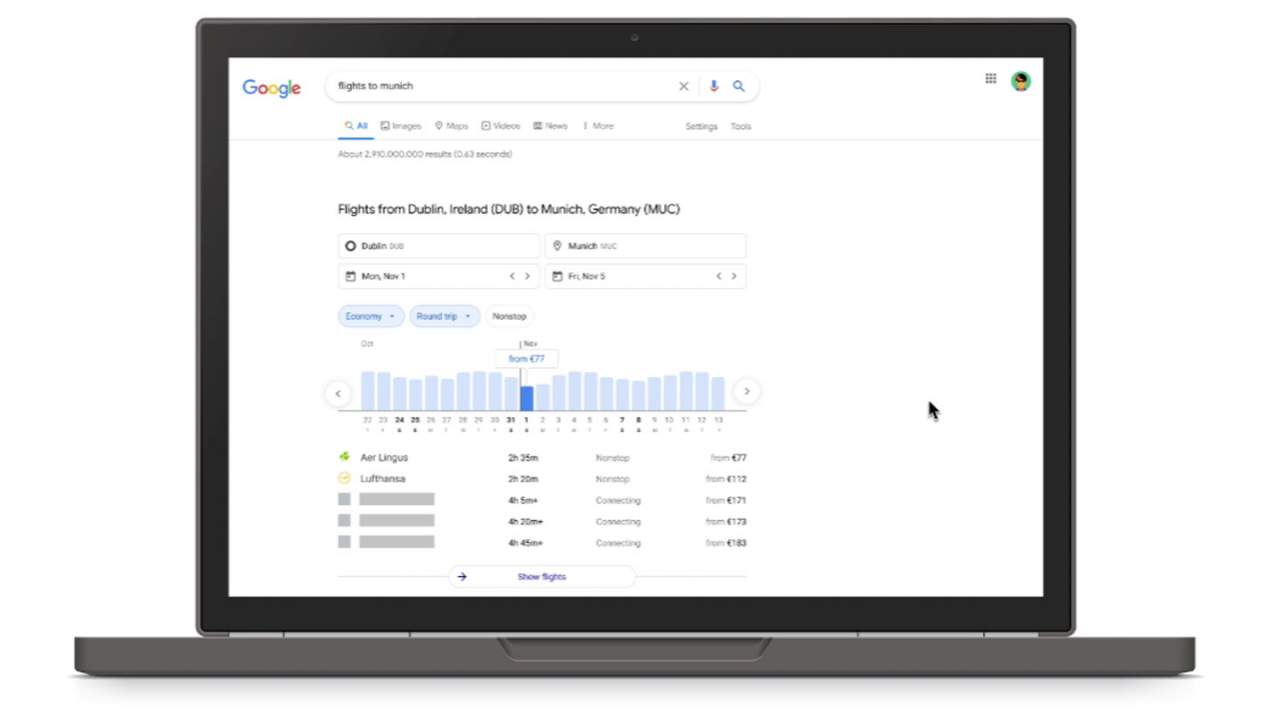Start voice search via microphone icon

point(714,86)
